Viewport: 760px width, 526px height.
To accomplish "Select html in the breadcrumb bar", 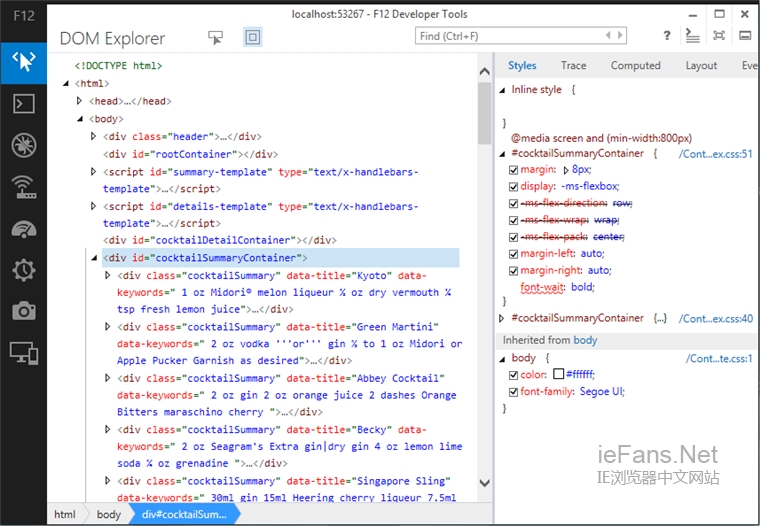I will pyautogui.click(x=65, y=514).
